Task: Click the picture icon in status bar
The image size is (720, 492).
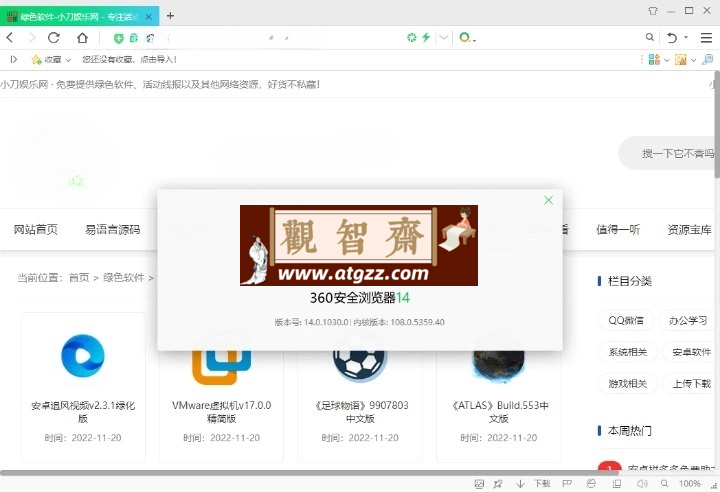Action: pyautogui.click(x=479, y=484)
